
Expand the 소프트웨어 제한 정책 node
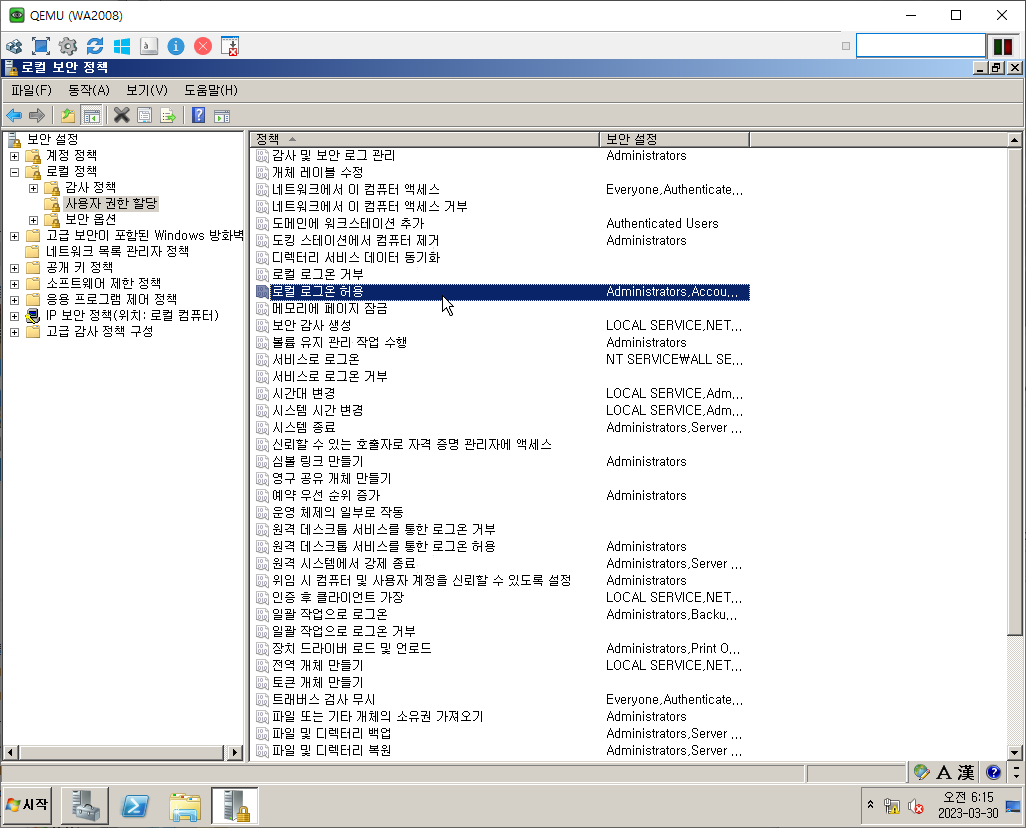pyautogui.click(x=14, y=284)
